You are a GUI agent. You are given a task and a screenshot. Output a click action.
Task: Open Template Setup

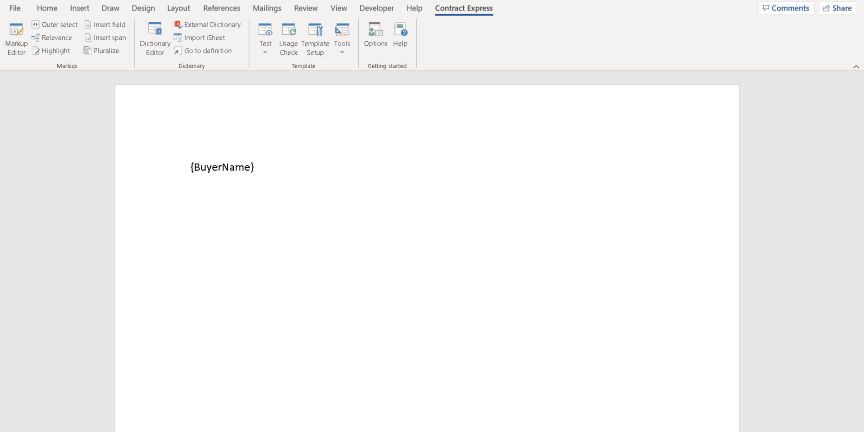(315, 38)
